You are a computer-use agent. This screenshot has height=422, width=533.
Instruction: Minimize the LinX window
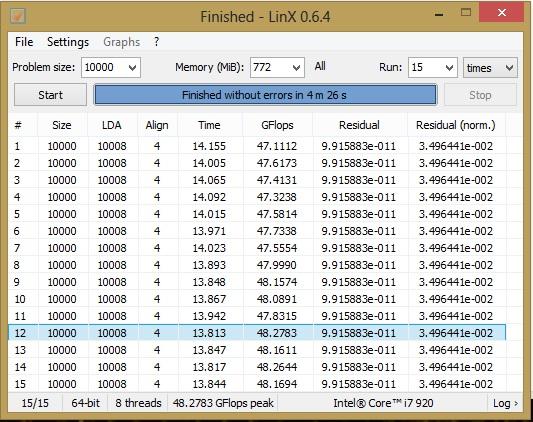click(x=439, y=14)
